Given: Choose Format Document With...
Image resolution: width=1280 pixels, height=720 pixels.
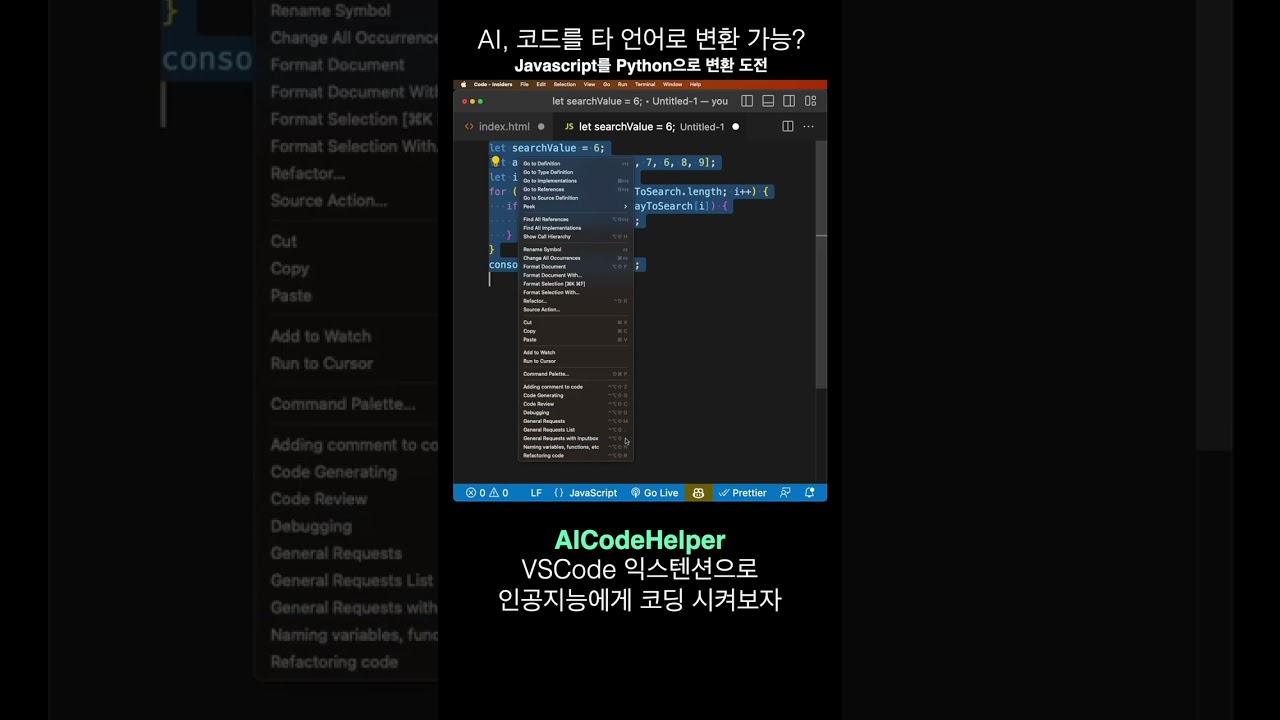Looking at the screenshot, I should click(x=575, y=275).
